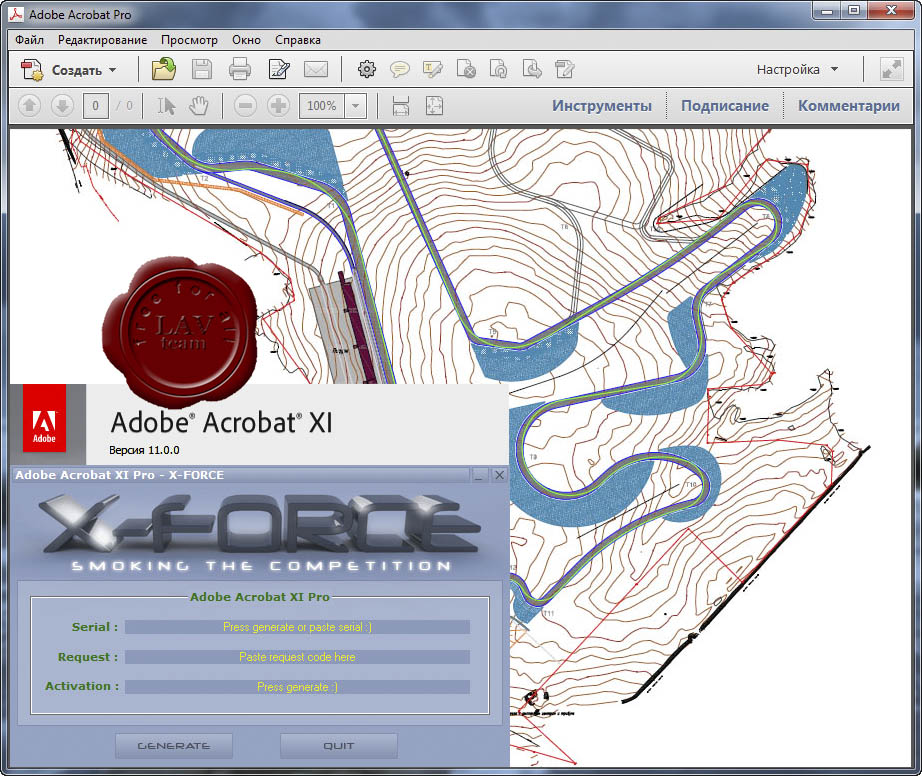Click the page with circular arrow icon
Image resolution: width=922 pixels, height=776 pixels.
(x=499, y=69)
